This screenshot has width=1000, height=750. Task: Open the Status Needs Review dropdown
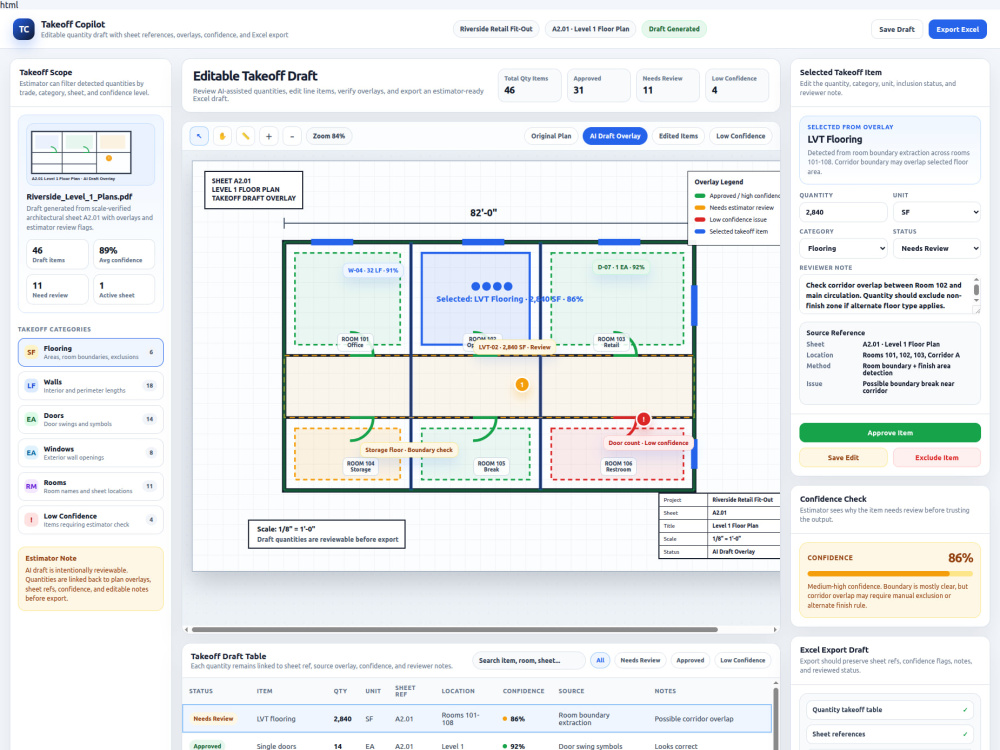[936, 249]
